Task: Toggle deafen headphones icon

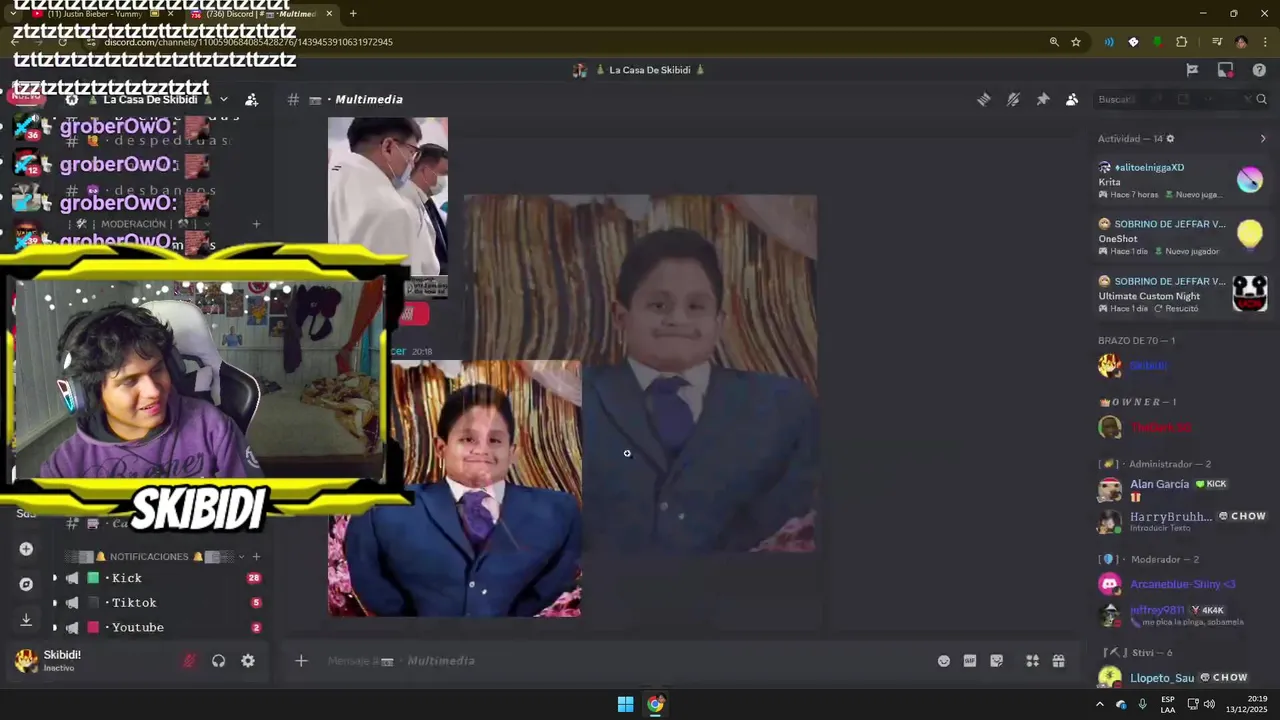Action: (x=218, y=661)
